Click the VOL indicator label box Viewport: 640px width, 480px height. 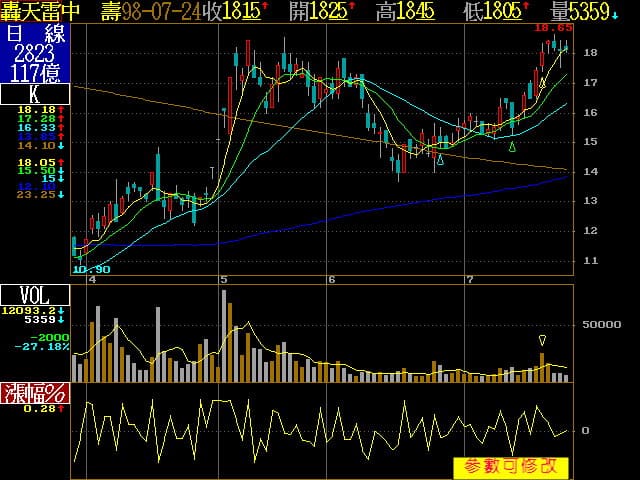(x=35, y=295)
